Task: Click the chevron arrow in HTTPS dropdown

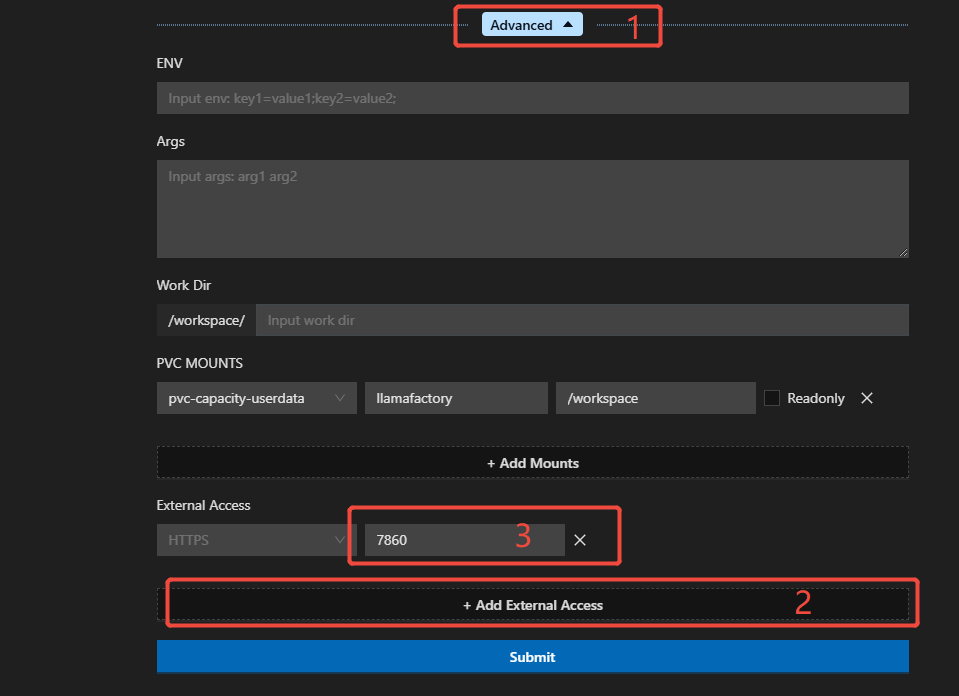Action: [340, 540]
